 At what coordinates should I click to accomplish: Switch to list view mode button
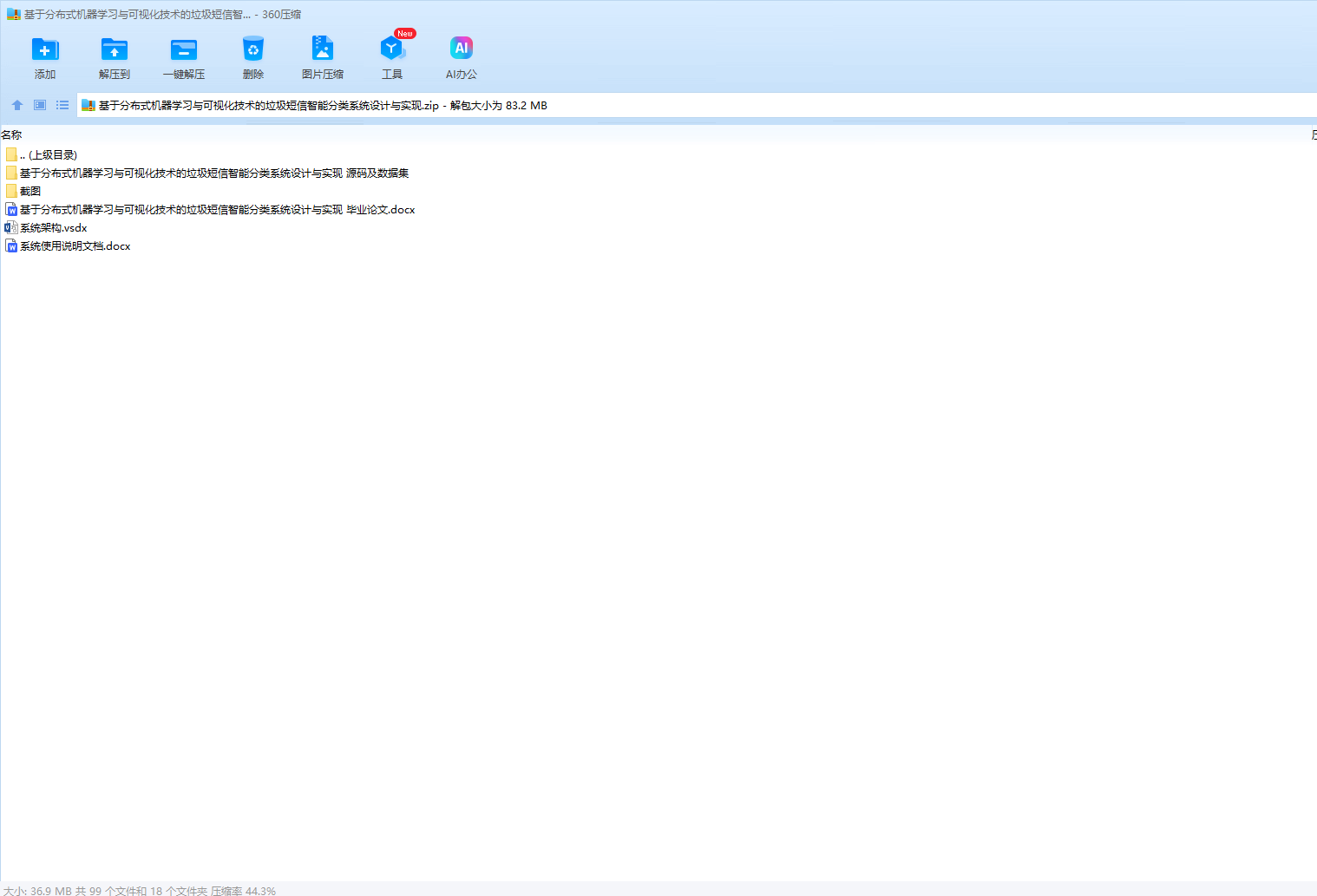(62, 105)
